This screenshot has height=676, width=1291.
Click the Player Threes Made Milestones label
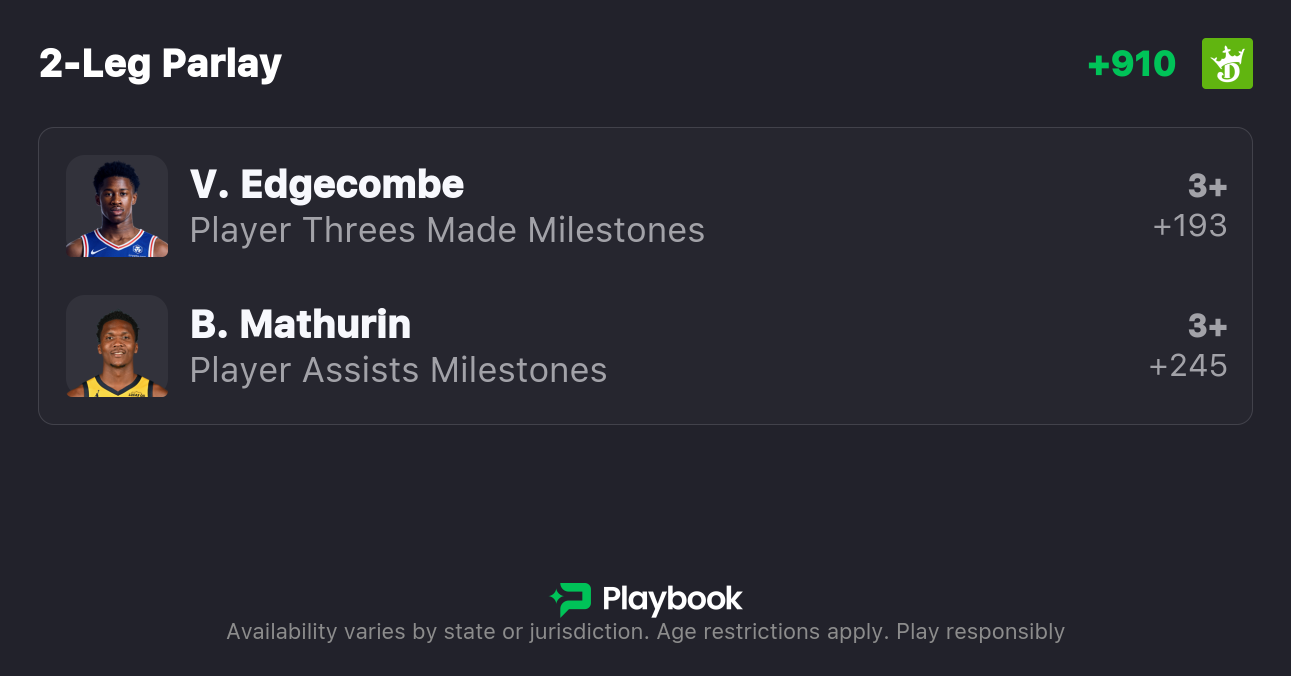pyautogui.click(x=447, y=231)
